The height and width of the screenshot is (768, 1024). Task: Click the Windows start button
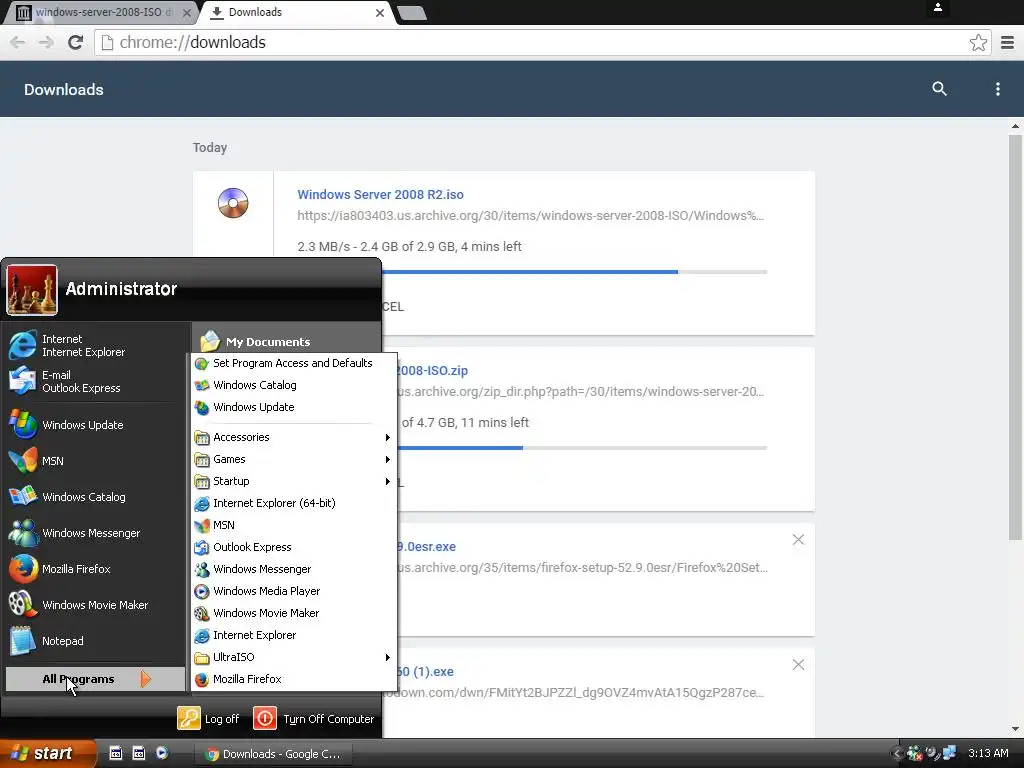point(47,753)
